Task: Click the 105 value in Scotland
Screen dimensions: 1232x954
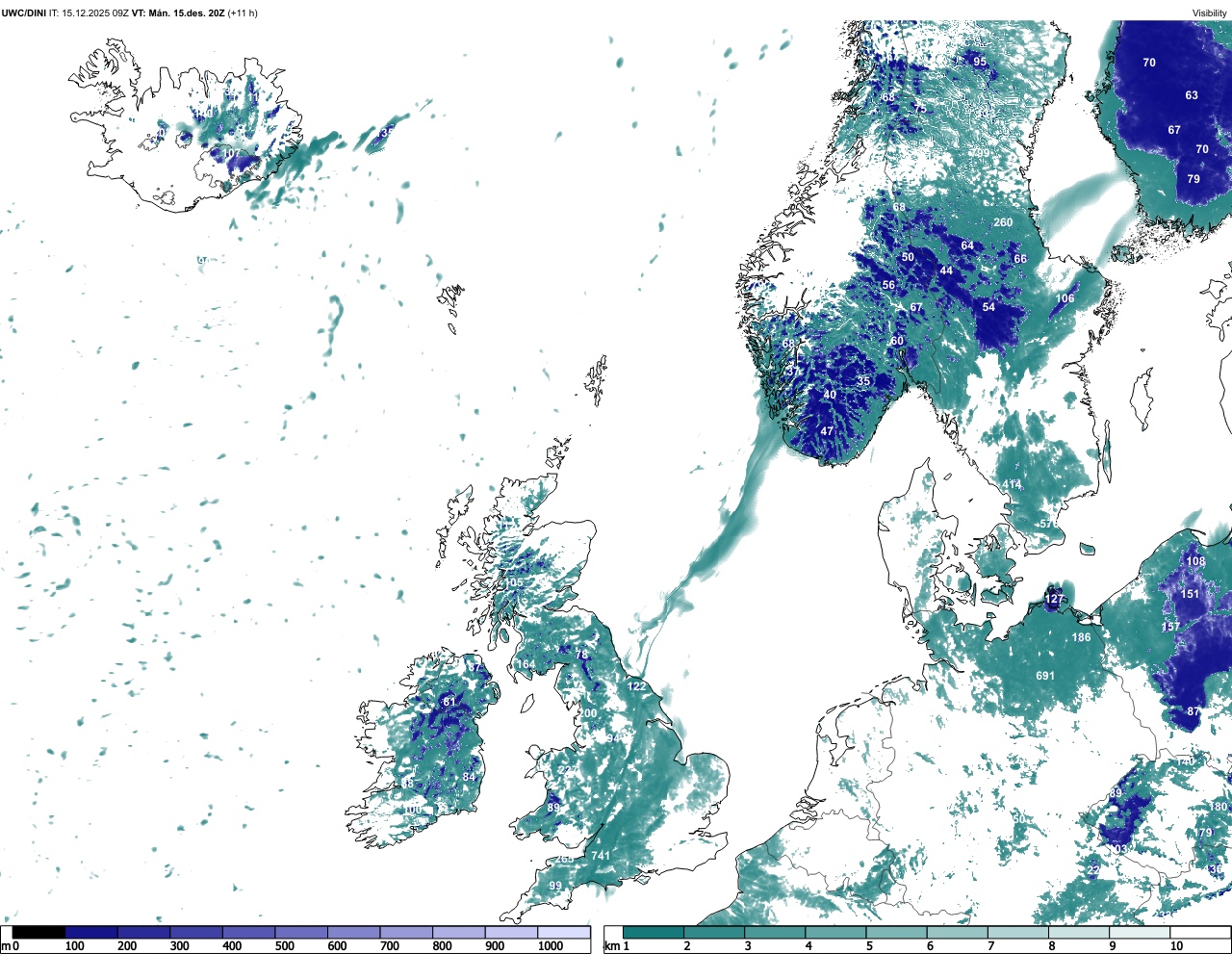Action: click(514, 583)
